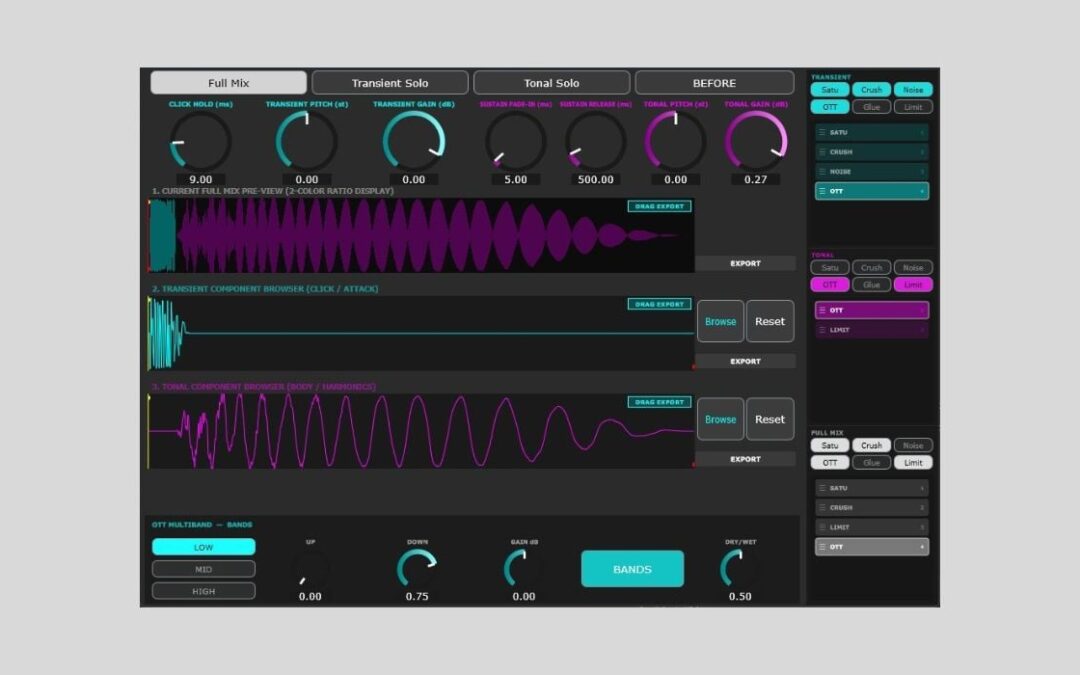Reset the transient component
This screenshot has height=675, width=1080.
tap(769, 321)
